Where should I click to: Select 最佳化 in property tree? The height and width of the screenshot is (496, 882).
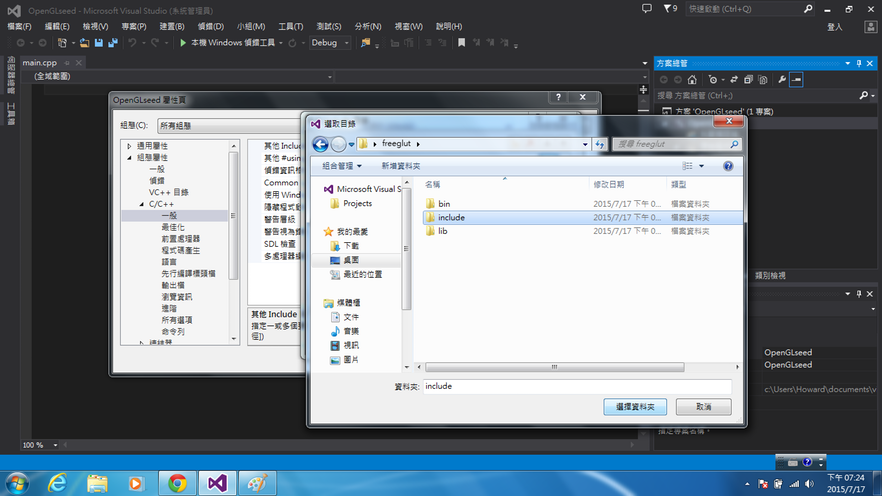click(173, 227)
